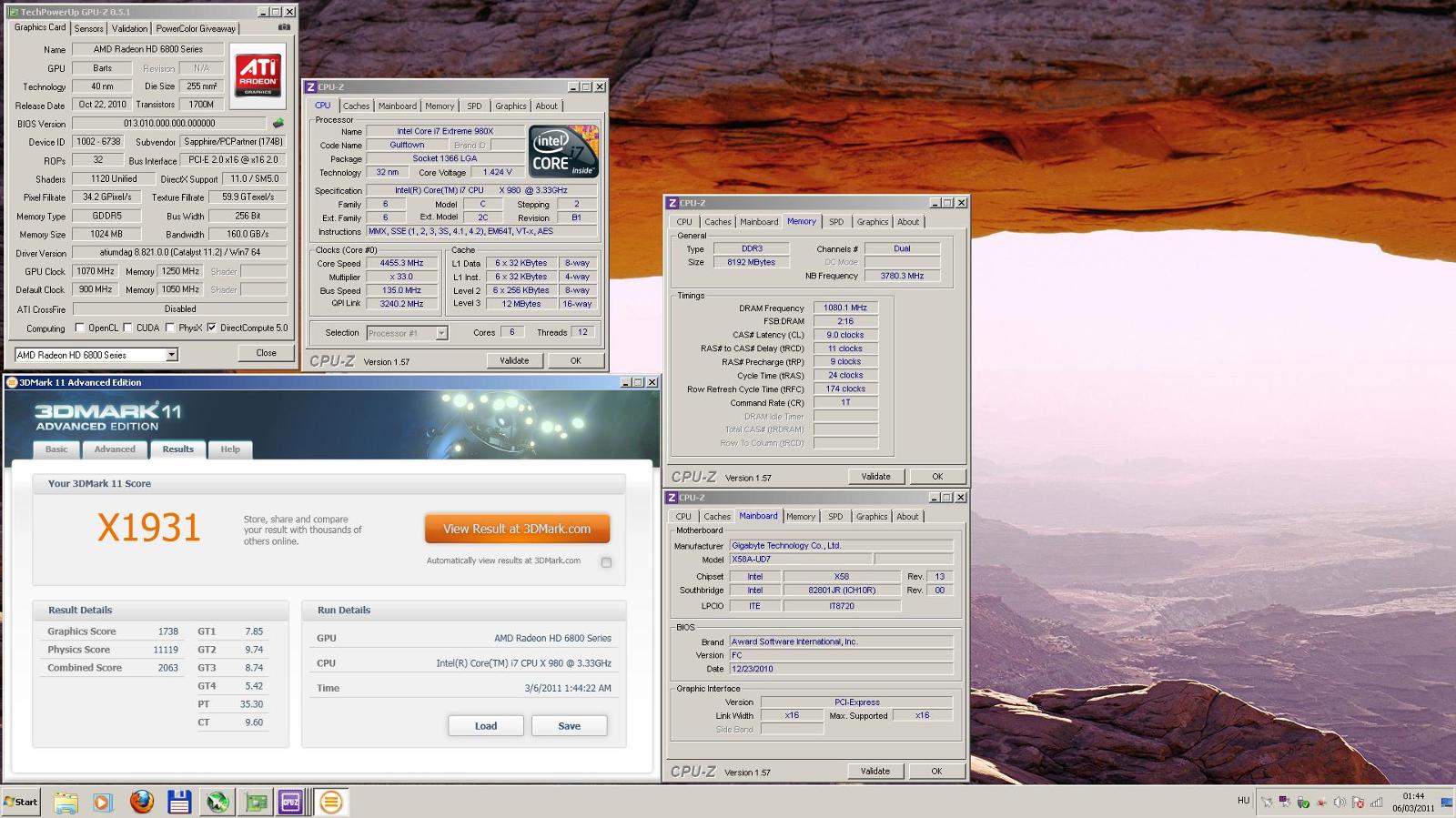Screen dimensions: 1456x818
Task: Click the HU language indicator
Action: (x=1243, y=801)
